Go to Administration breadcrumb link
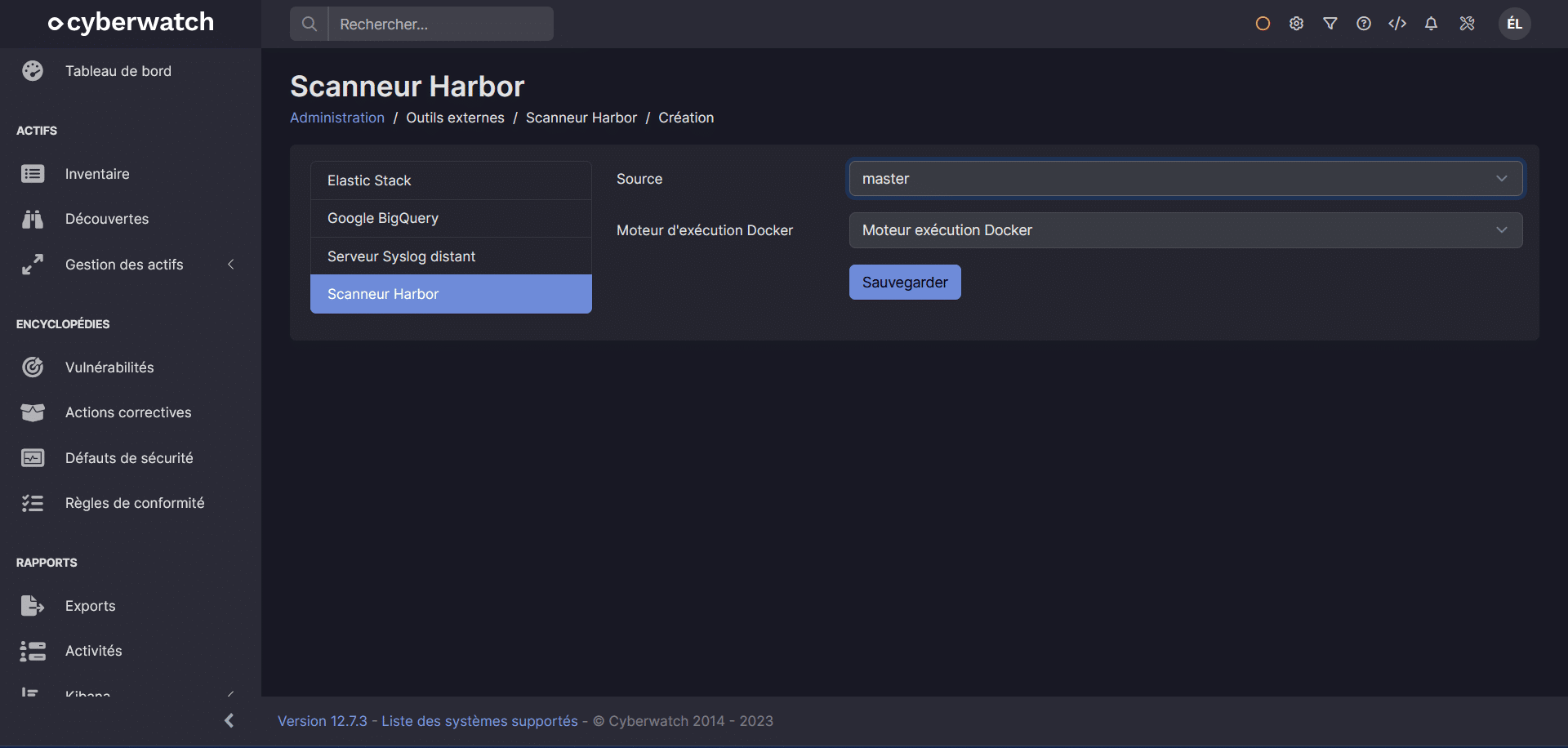This screenshot has width=1568, height=748. [337, 118]
